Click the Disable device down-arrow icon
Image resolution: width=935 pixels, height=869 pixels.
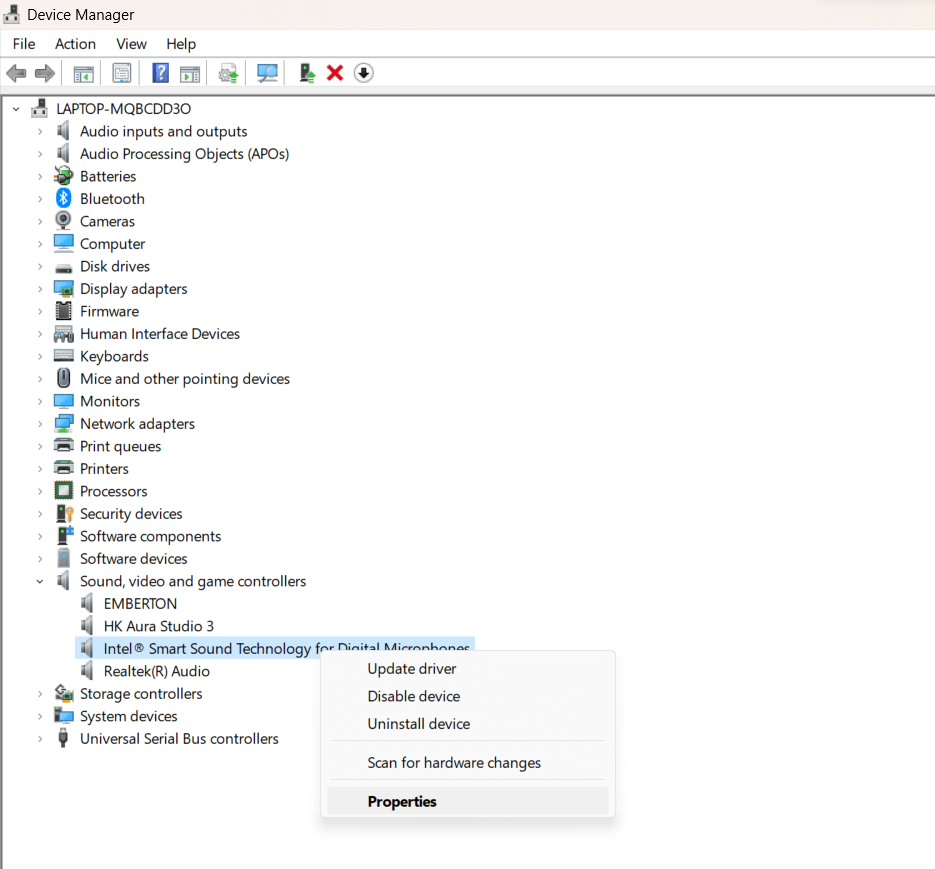pos(364,73)
